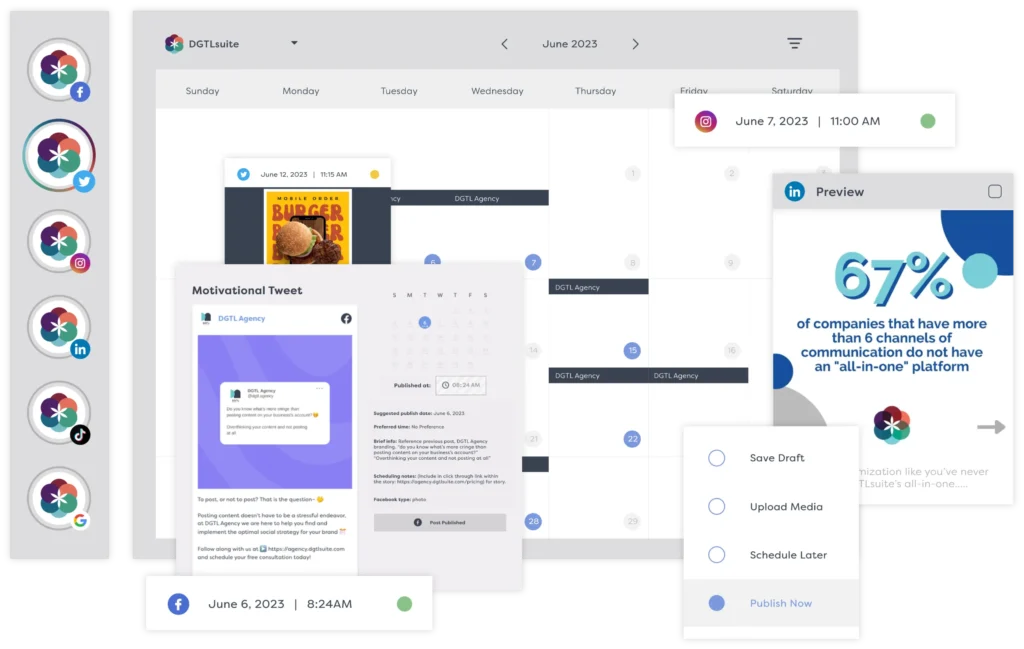The width and height of the screenshot is (1024, 649).
Task: Click the Tuesday column header
Action: [399, 91]
